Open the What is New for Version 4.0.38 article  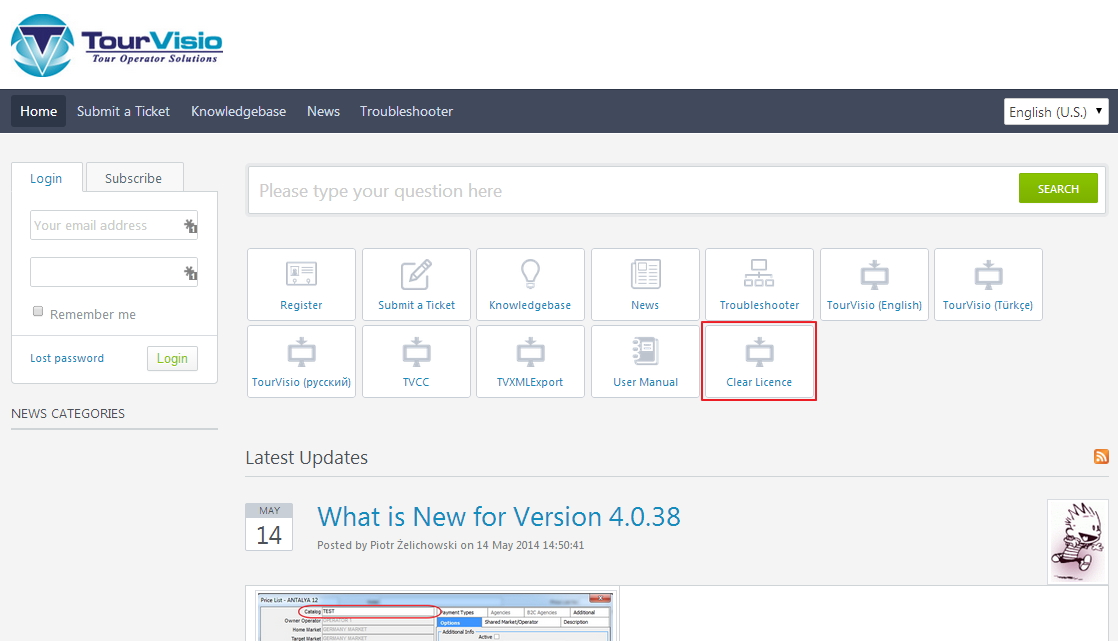(498, 517)
